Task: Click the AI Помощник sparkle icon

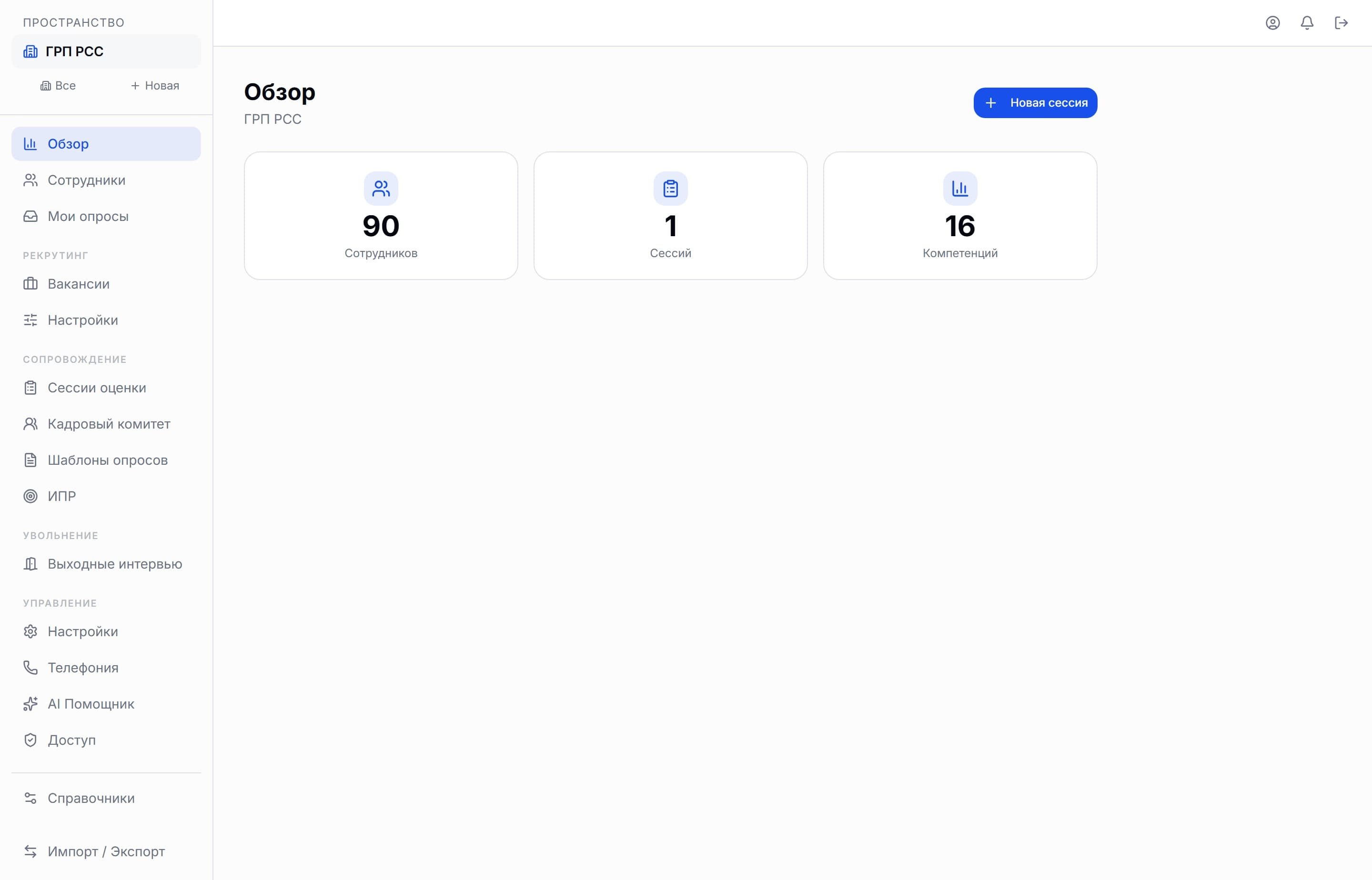Action: tap(30, 703)
